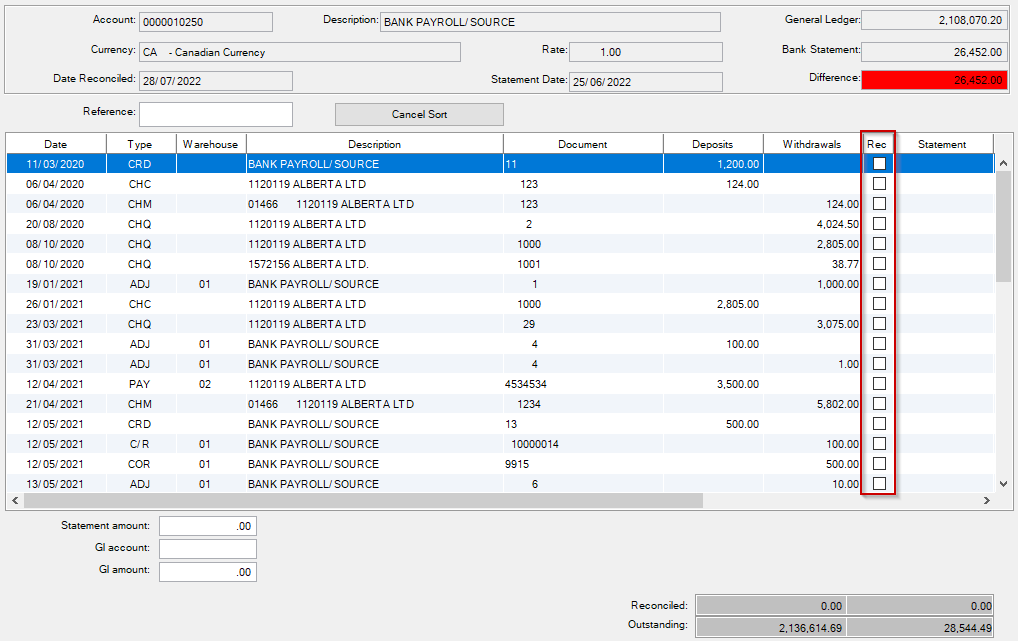Click the red Difference amount field

coord(933,81)
